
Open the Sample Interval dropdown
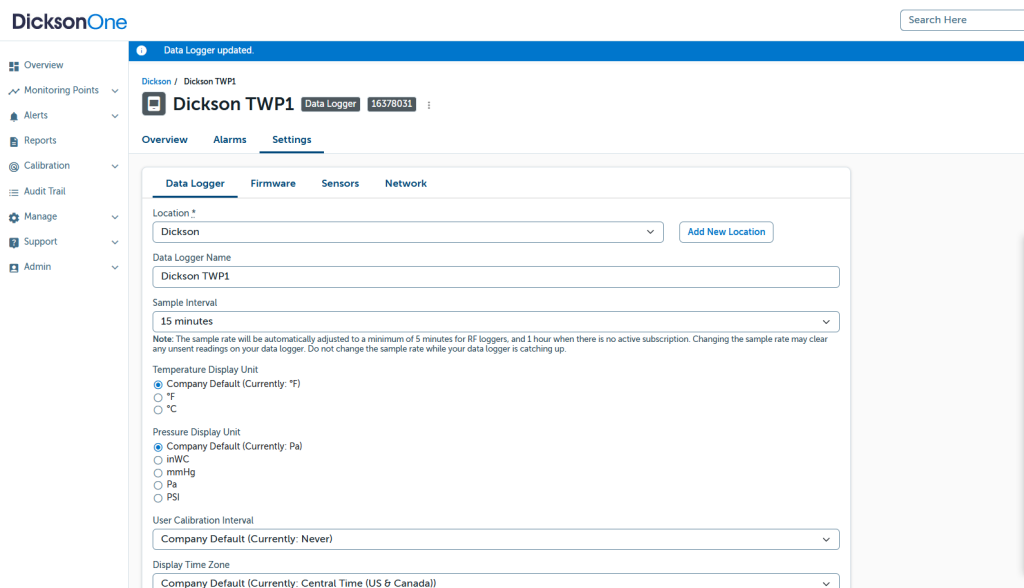tap(495, 322)
